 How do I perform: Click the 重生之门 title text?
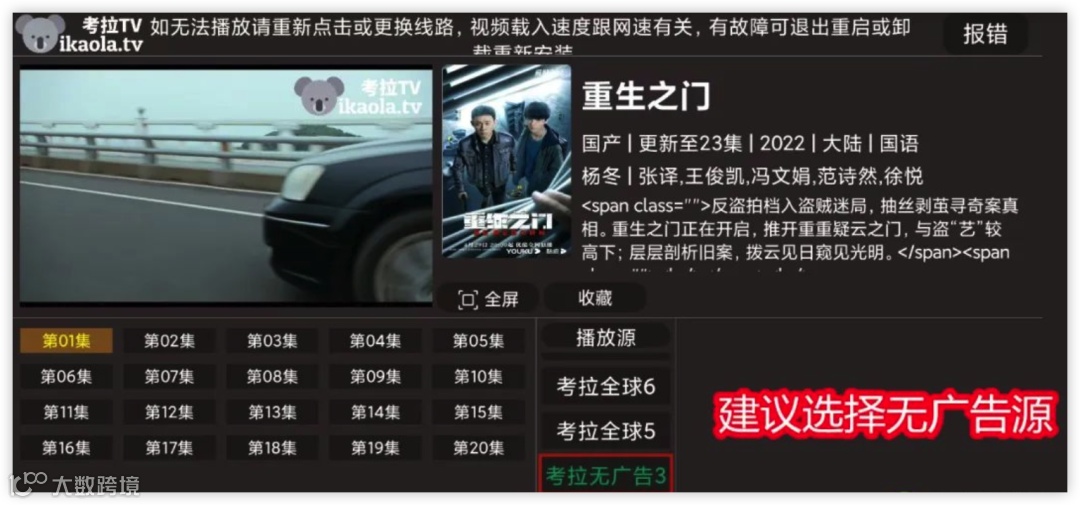pyautogui.click(x=645, y=96)
